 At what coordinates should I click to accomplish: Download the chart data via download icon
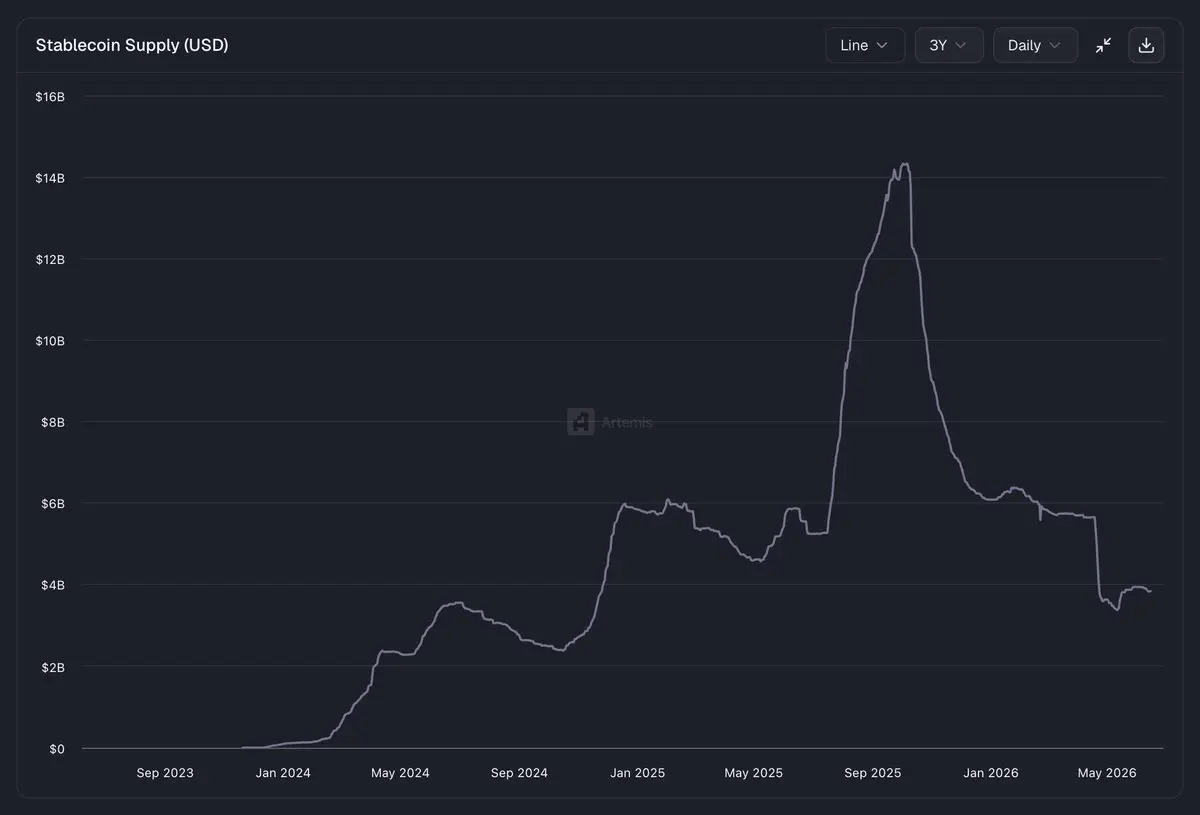point(1146,45)
